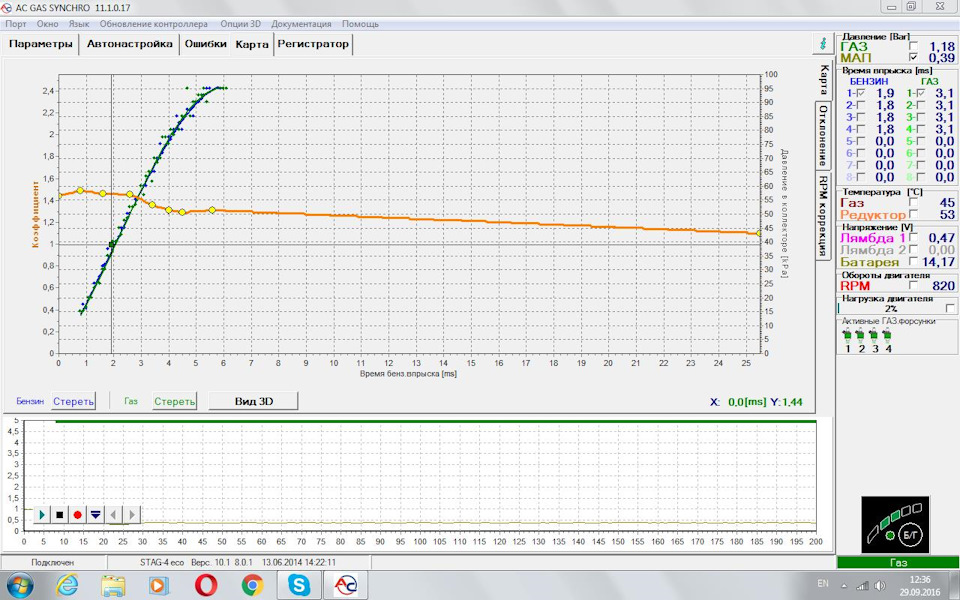Toggle БЕНЗИН injector 2 checkbox
The image size is (960, 600).
(x=861, y=105)
